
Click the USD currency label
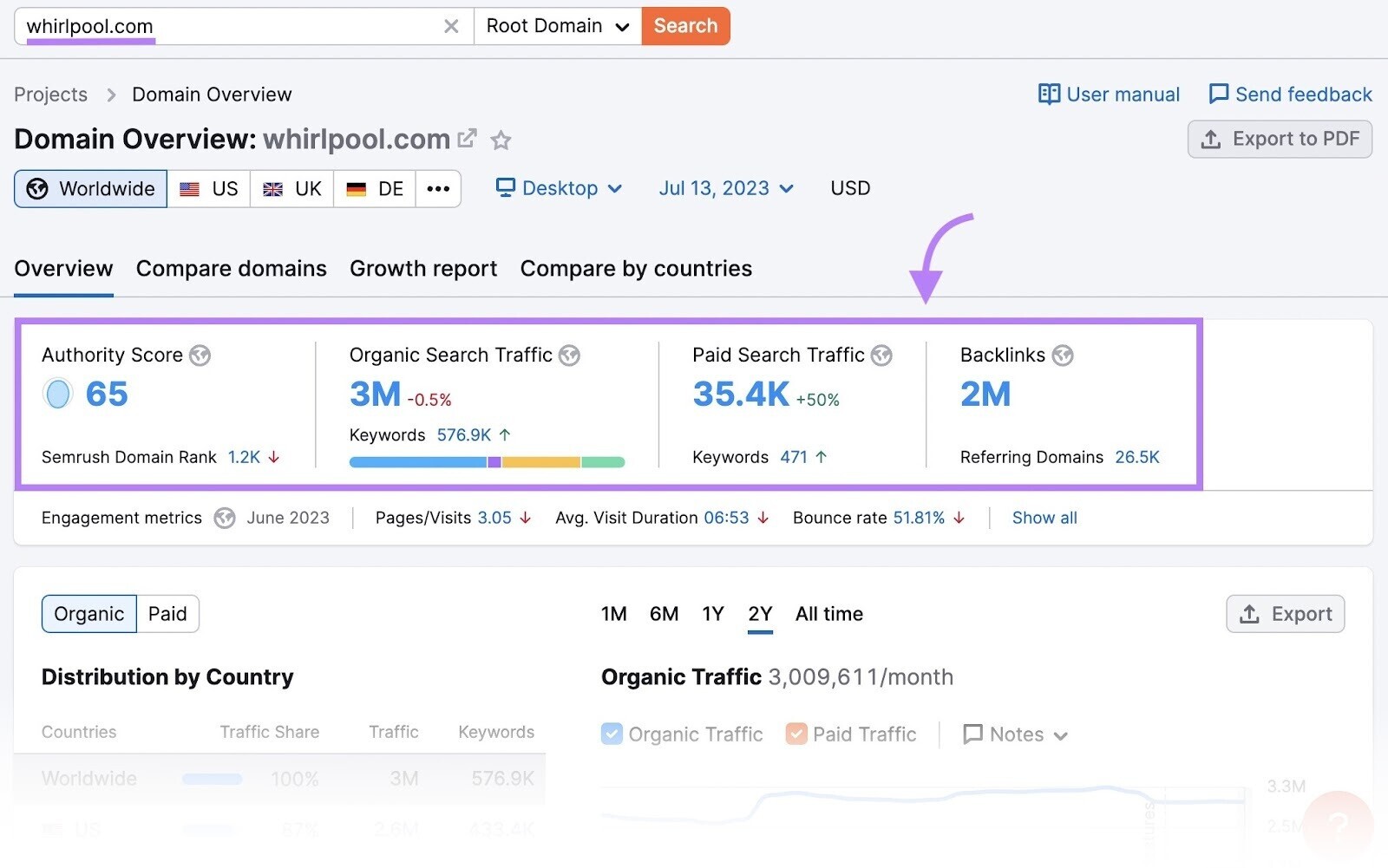850,188
